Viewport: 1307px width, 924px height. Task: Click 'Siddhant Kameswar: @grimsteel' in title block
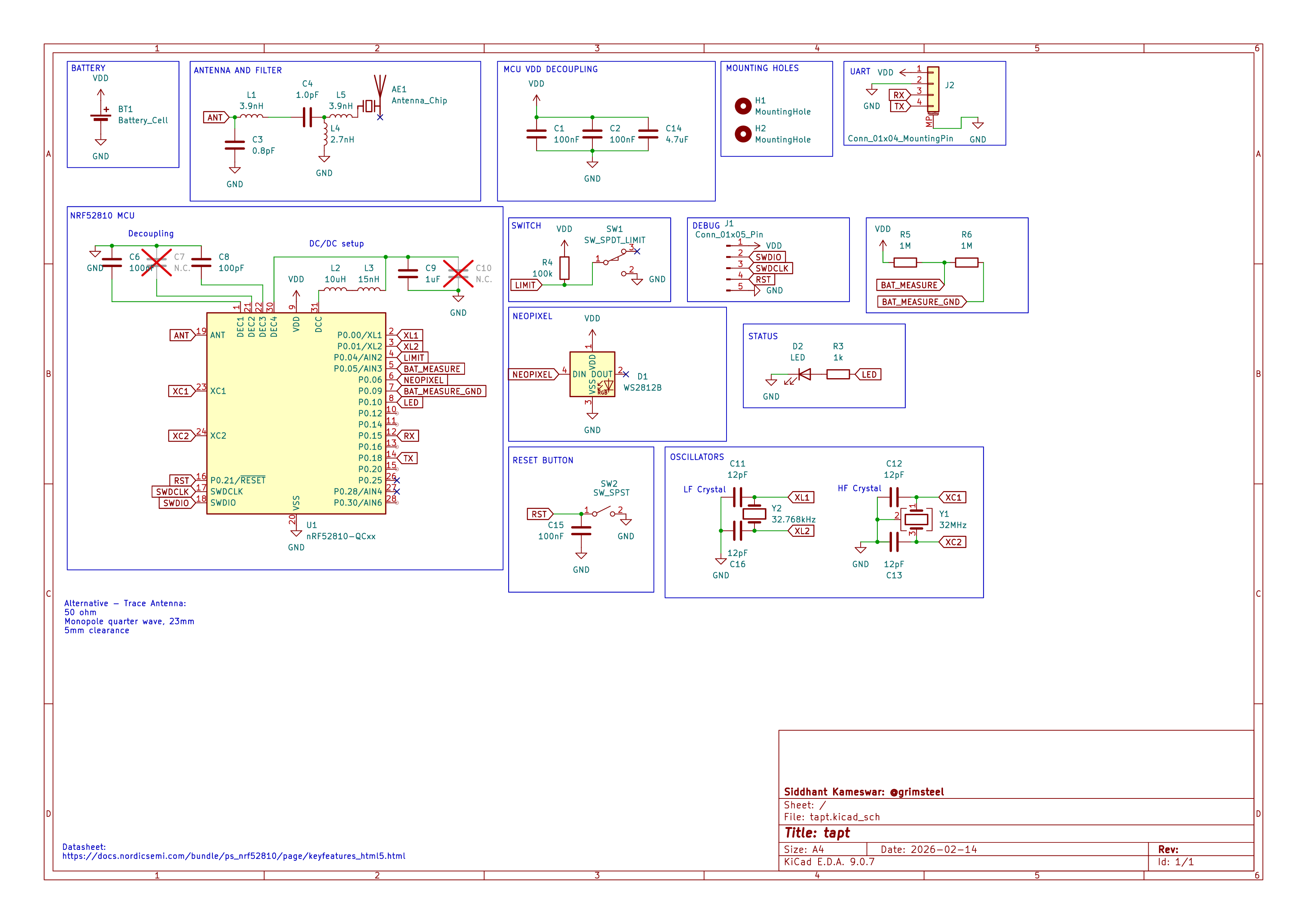[x=864, y=792]
